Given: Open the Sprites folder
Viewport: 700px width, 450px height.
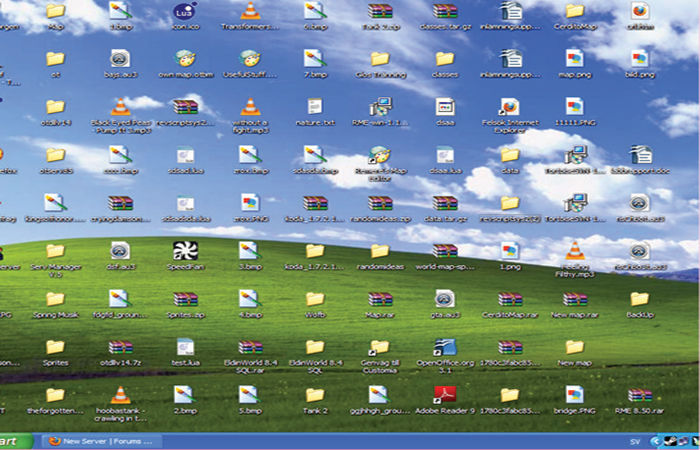Looking at the screenshot, I should [x=55, y=347].
